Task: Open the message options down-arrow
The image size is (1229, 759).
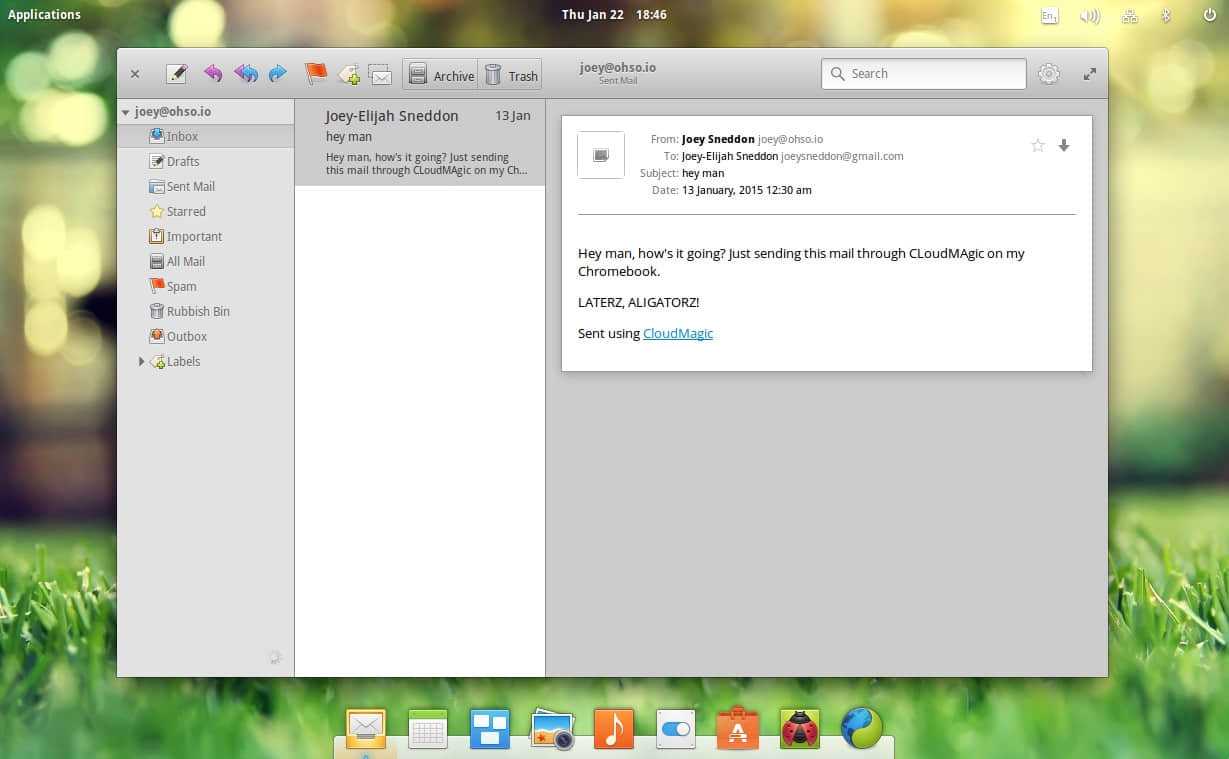Action: [x=1063, y=145]
